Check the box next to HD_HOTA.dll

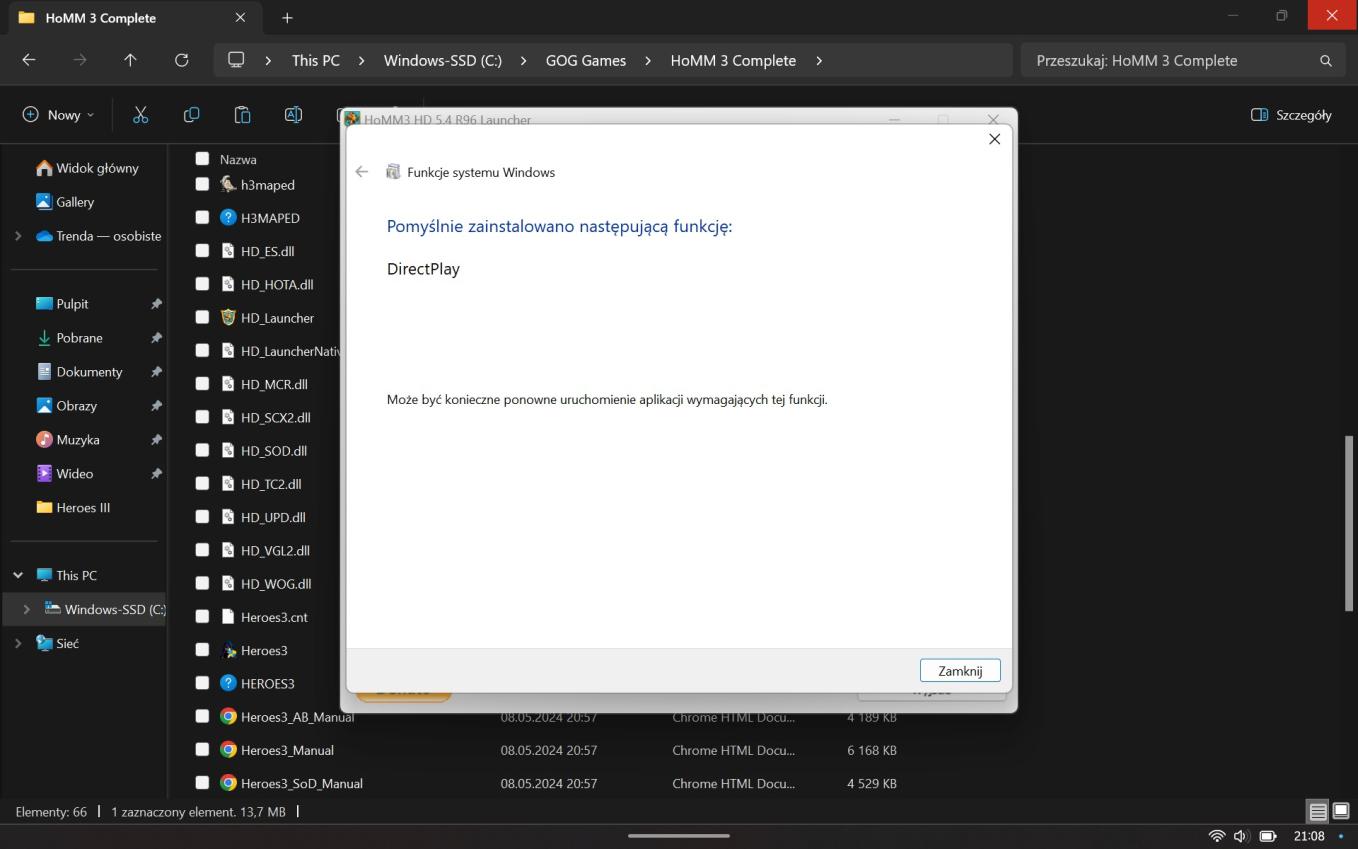coord(202,284)
